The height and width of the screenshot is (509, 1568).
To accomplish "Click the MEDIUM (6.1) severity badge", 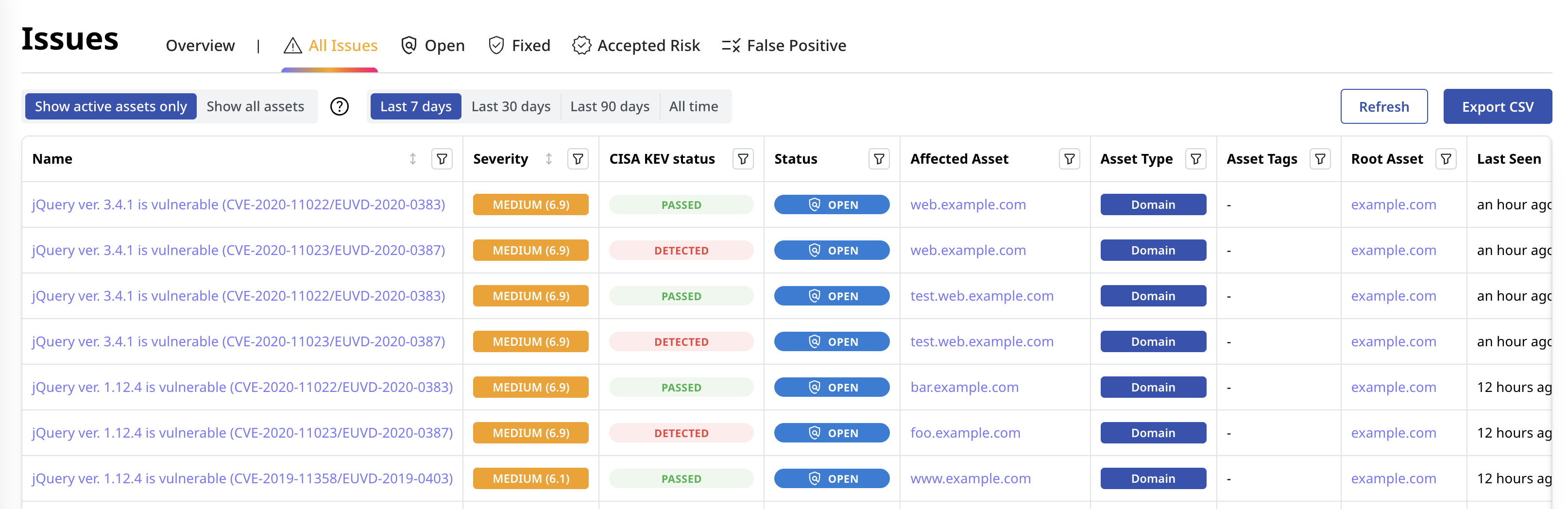I will click(x=530, y=478).
